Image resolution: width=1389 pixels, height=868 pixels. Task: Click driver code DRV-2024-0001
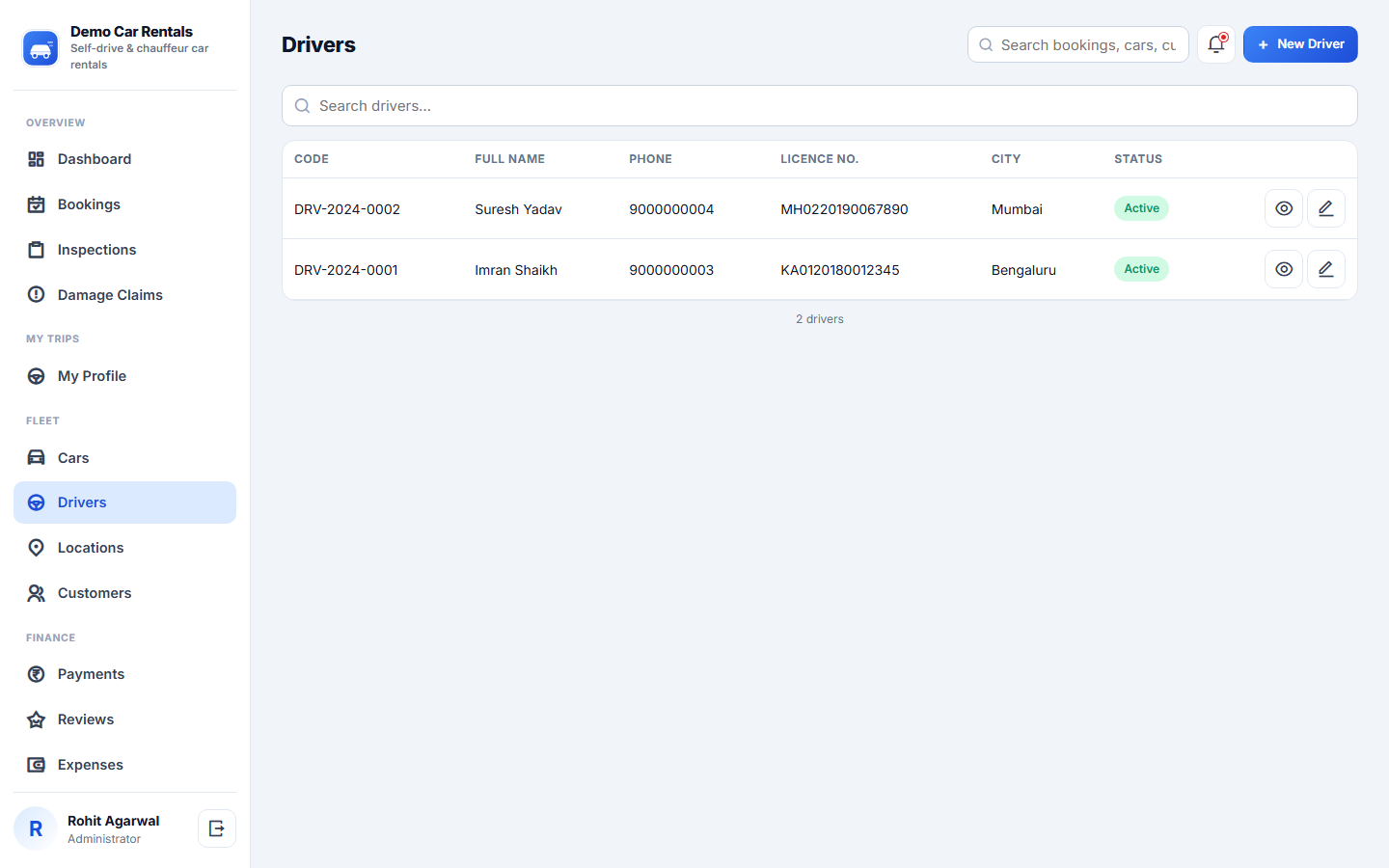click(346, 270)
